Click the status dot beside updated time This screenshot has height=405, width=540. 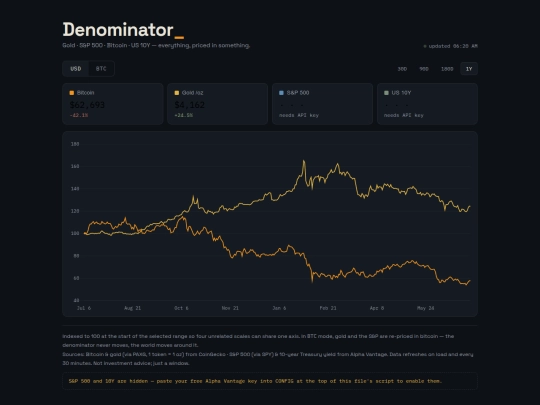pos(425,46)
